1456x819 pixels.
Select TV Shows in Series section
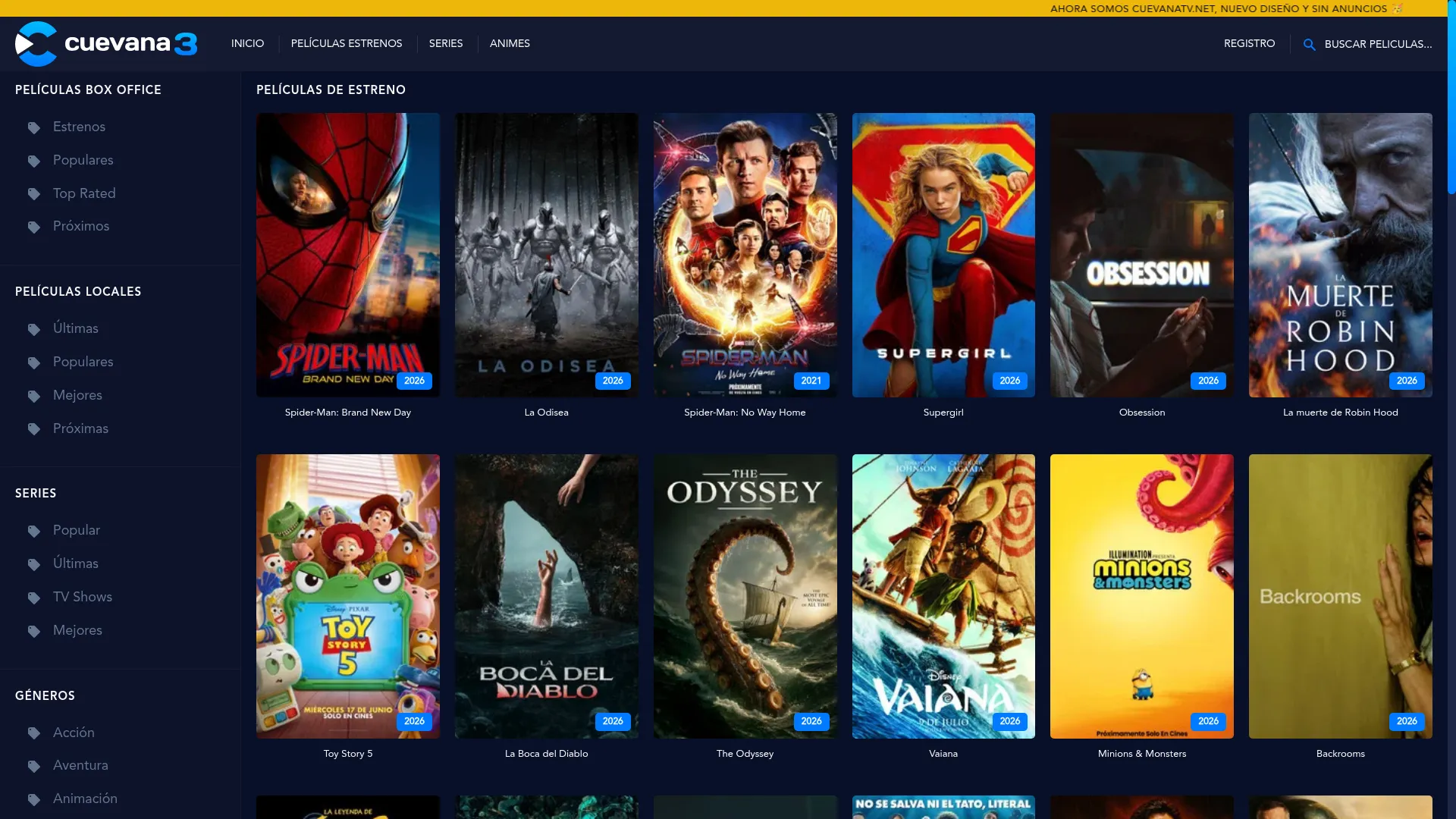83,597
